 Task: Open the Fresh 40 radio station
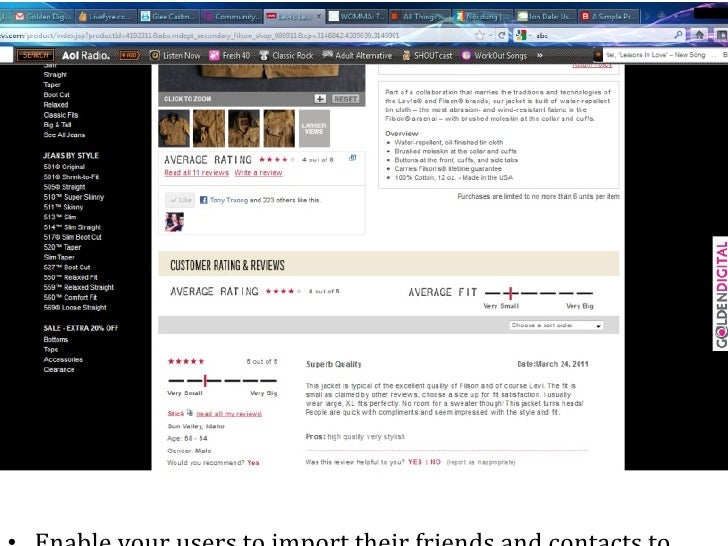[230, 55]
